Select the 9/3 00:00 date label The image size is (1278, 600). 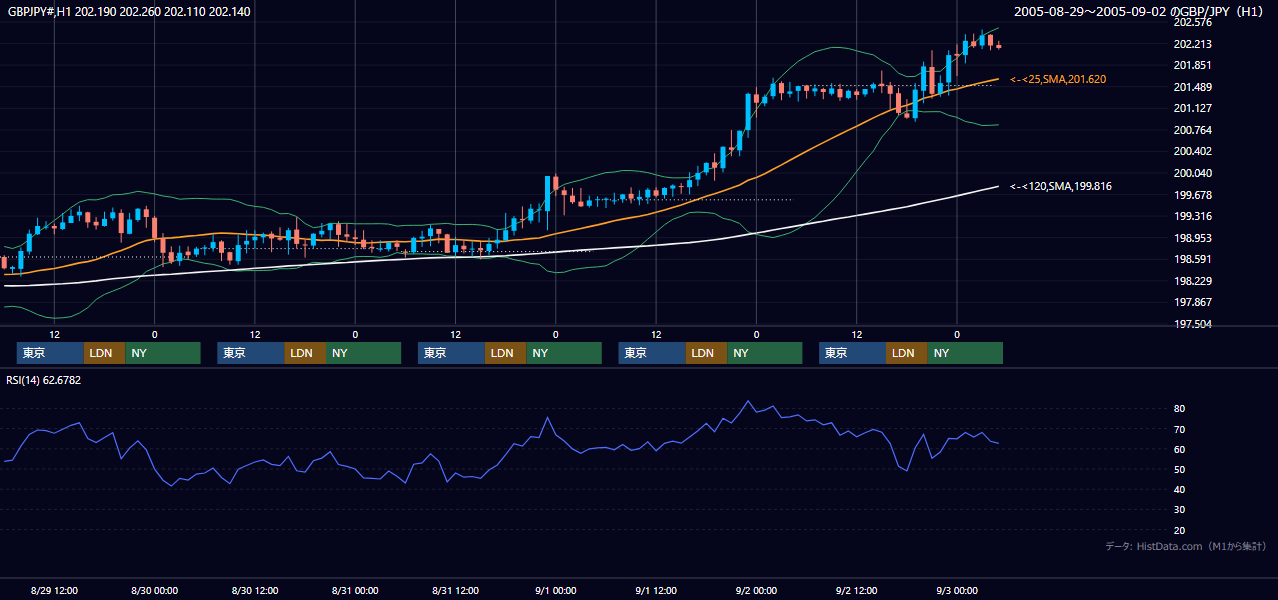point(957,590)
